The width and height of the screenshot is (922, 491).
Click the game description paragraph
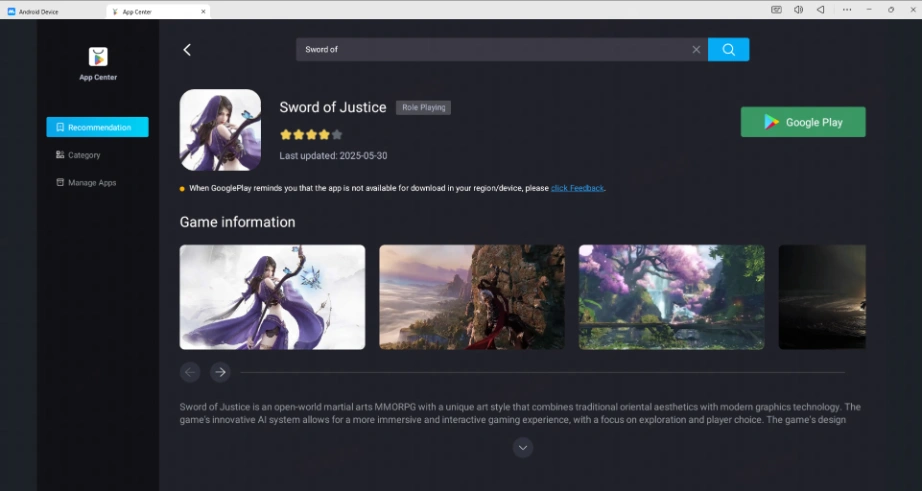520,413
